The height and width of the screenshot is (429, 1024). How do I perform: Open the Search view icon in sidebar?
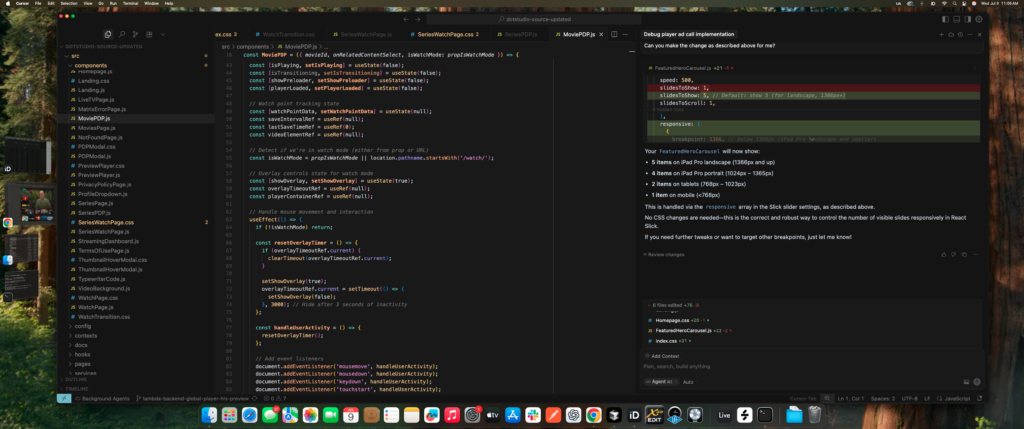pyautogui.click(x=122, y=34)
